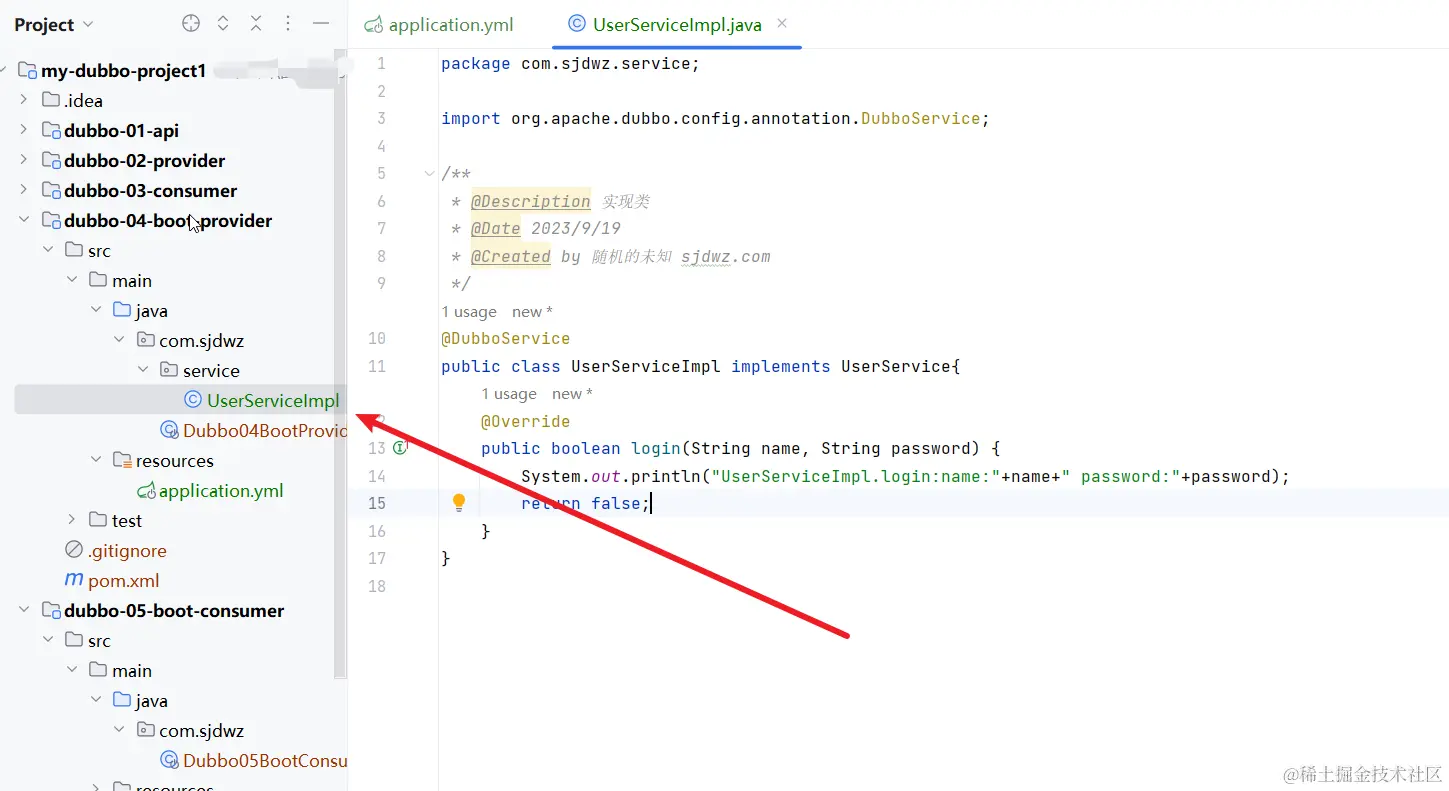Click the System.out.println statement on line 14
The image size is (1449, 791).
(905, 476)
